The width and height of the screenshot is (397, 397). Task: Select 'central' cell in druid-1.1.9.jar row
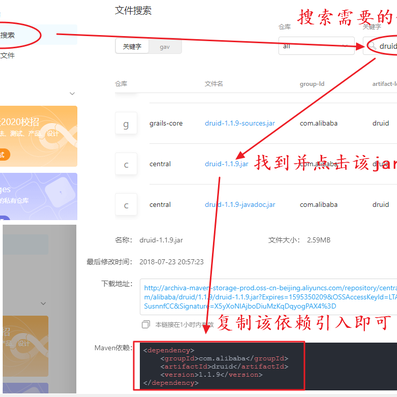[160, 164]
